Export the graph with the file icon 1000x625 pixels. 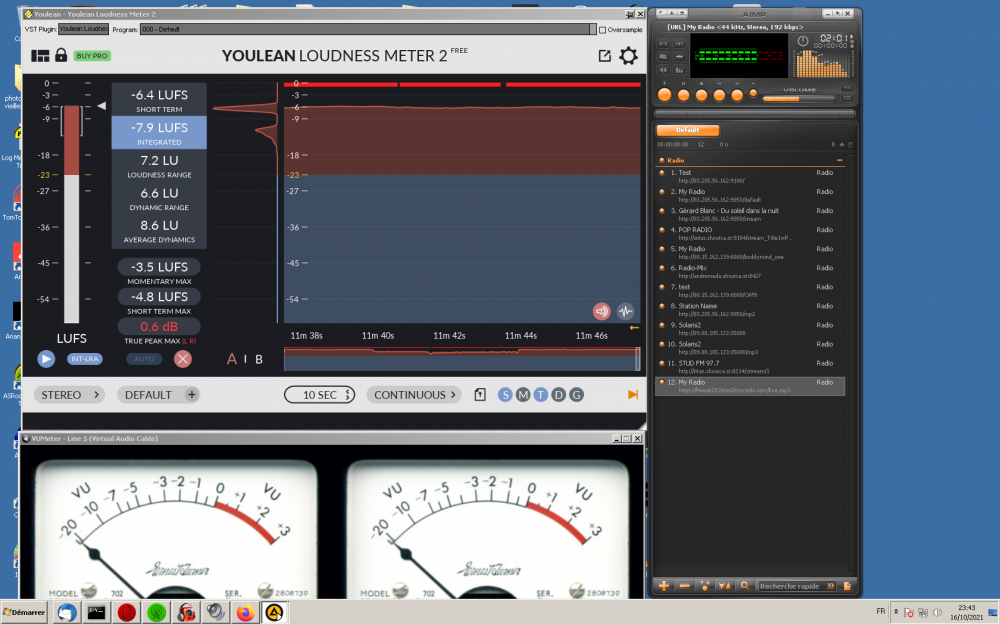click(x=480, y=395)
